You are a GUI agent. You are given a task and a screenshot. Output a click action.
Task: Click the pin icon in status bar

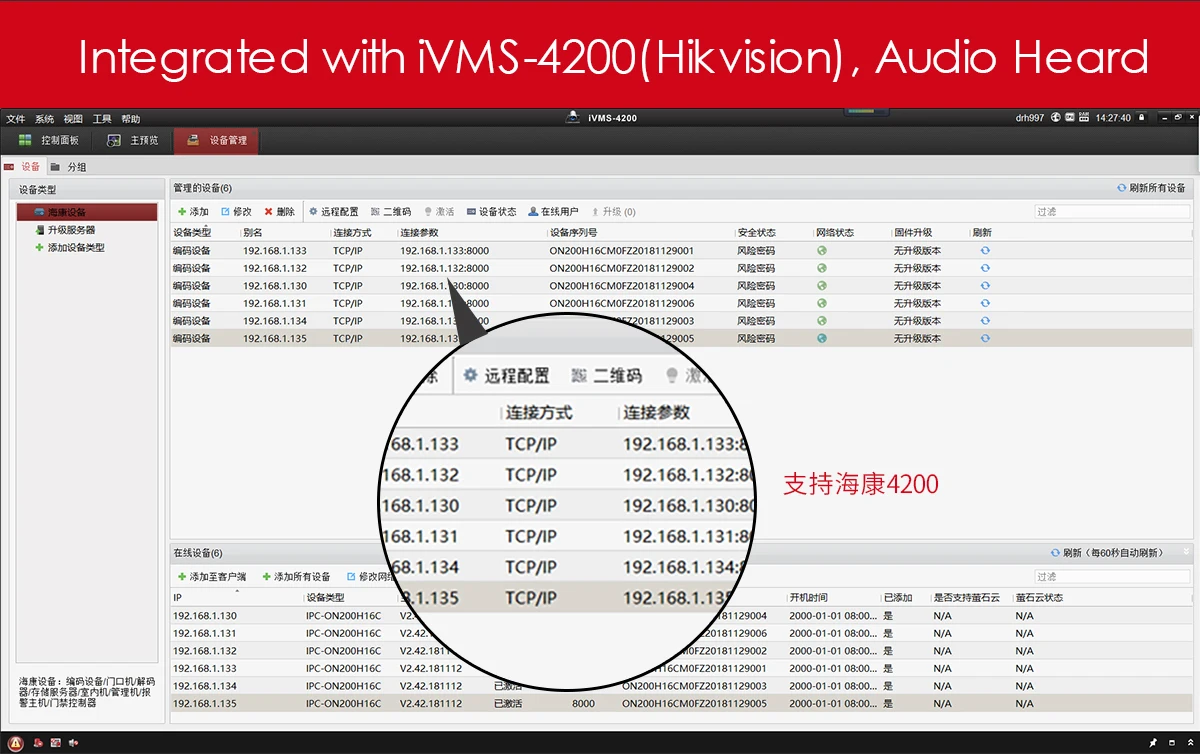click(x=1154, y=743)
